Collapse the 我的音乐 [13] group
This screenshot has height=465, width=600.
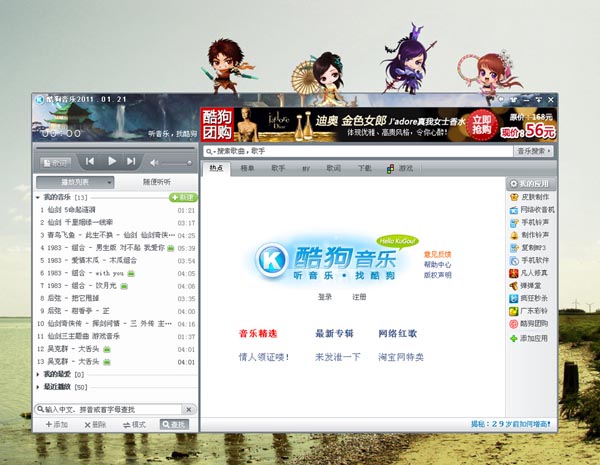pos(38,197)
